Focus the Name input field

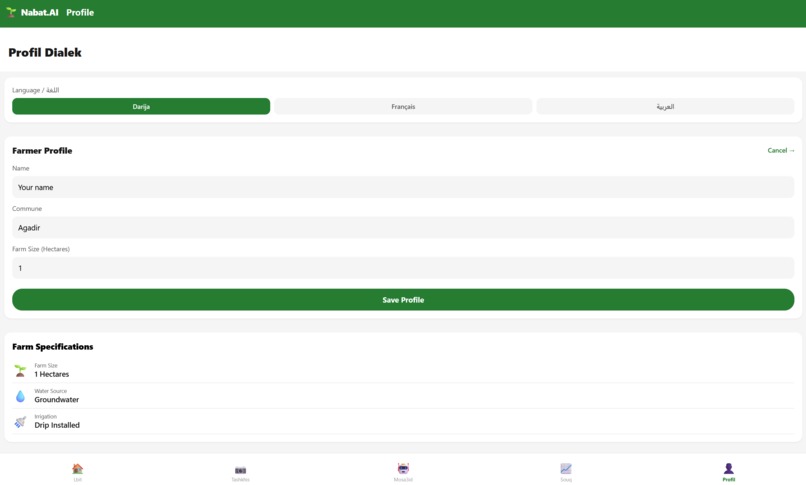click(403, 187)
